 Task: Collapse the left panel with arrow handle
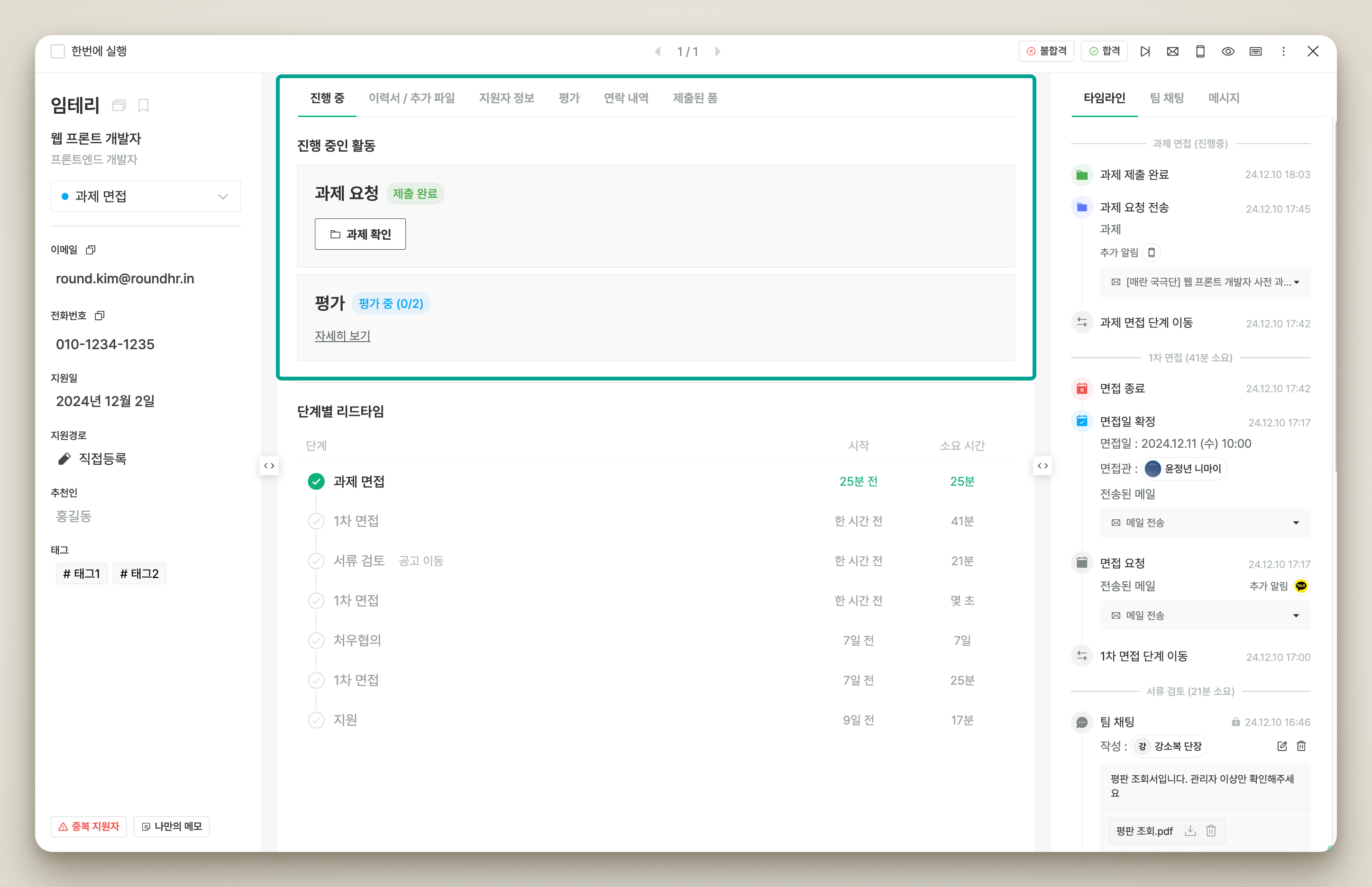(269, 465)
